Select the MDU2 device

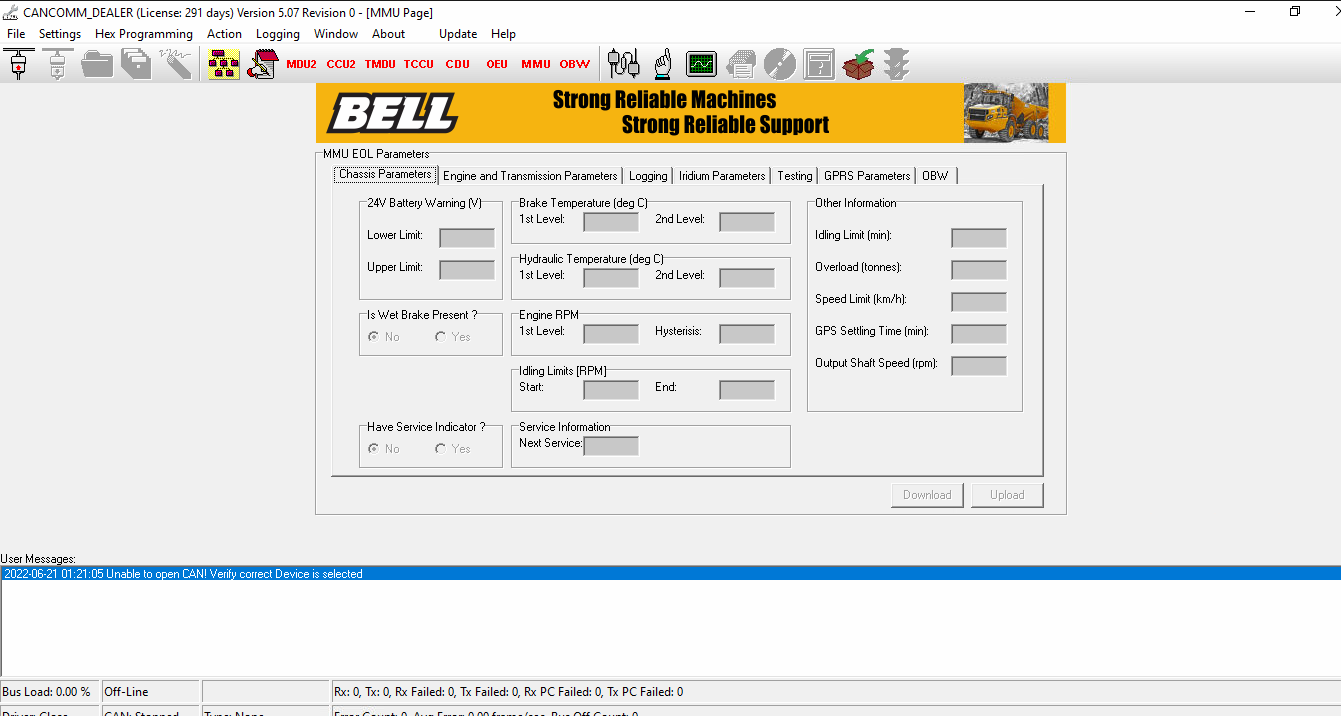click(x=301, y=63)
